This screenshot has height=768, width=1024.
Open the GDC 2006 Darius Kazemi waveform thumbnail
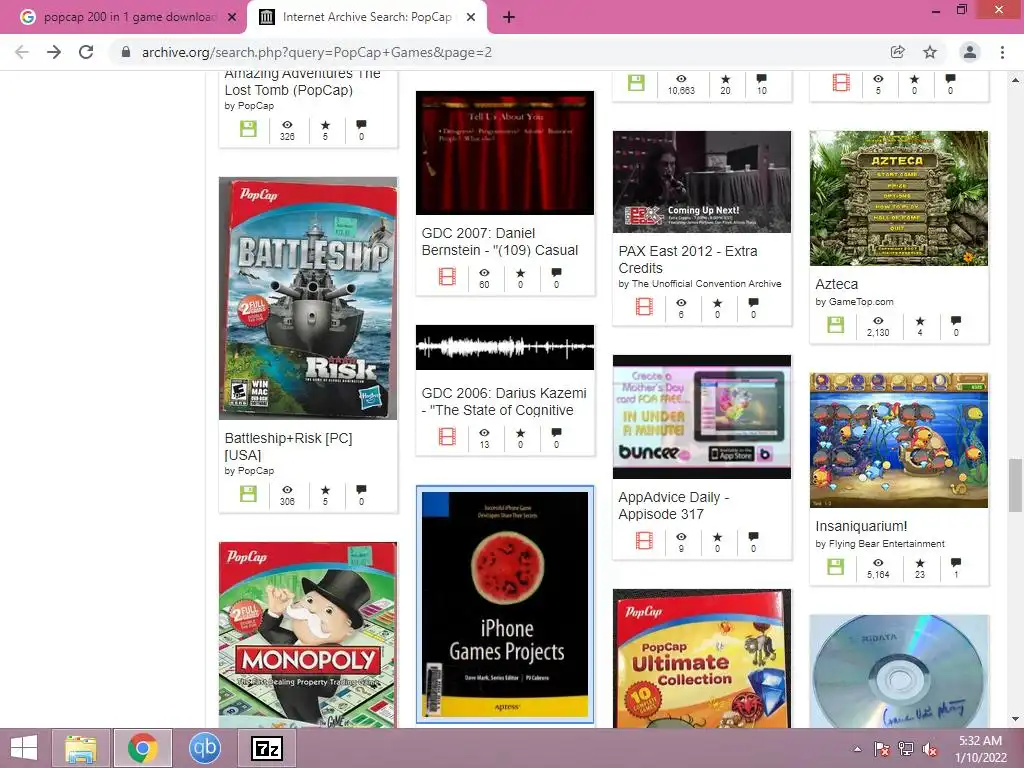click(x=505, y=347)
